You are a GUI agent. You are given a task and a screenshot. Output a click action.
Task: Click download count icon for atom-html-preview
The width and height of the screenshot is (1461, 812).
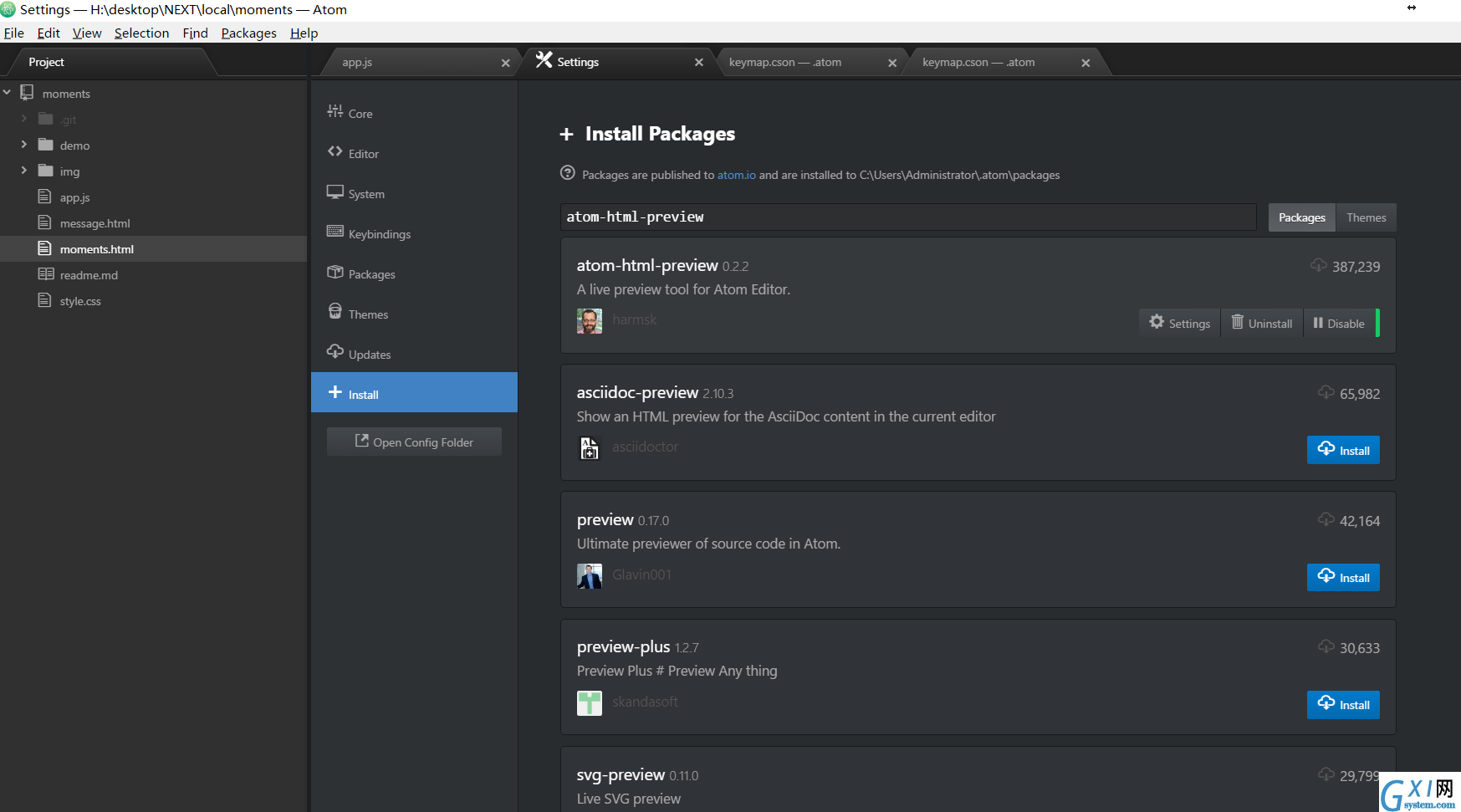[1318, 265]
